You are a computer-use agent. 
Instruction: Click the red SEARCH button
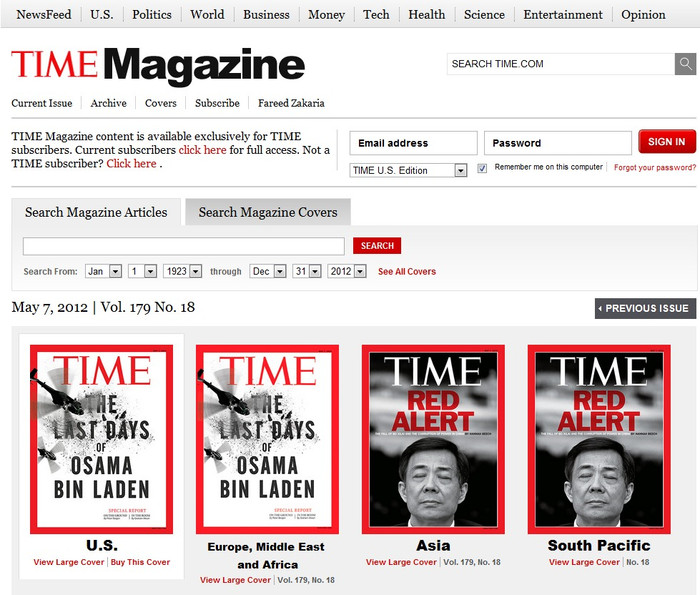click(377, 246)
